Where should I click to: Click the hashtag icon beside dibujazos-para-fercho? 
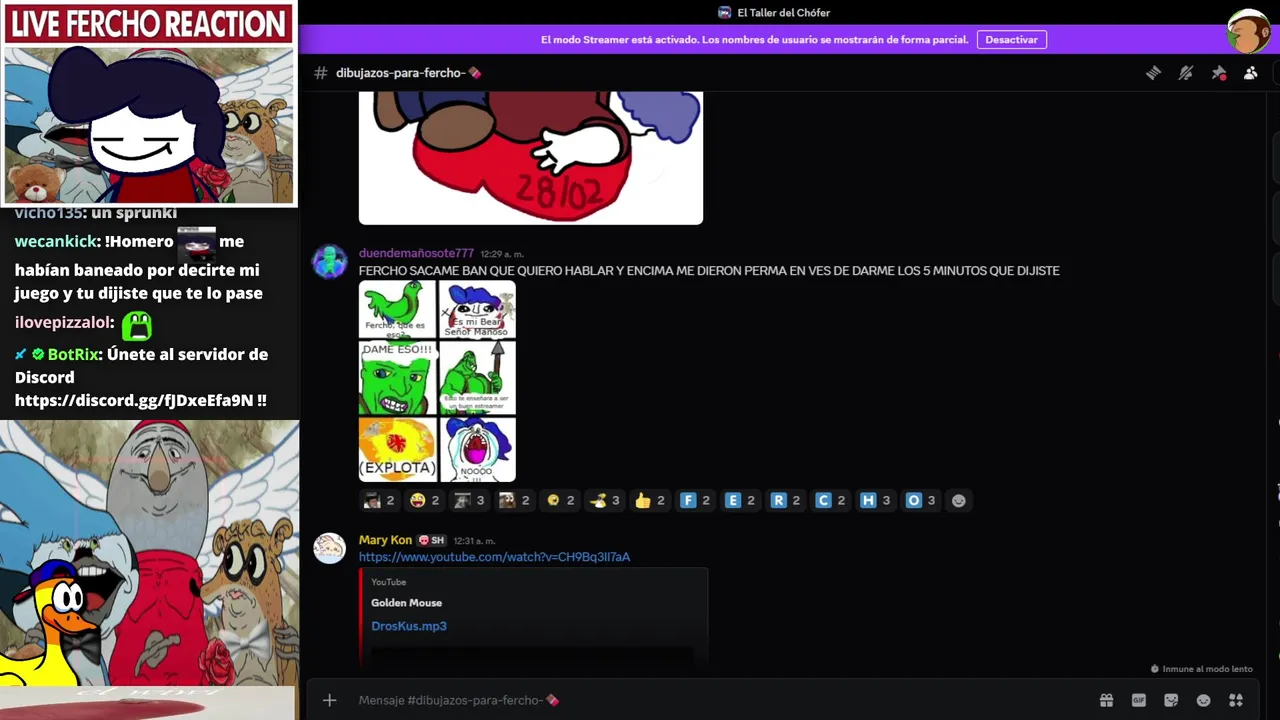321,73
